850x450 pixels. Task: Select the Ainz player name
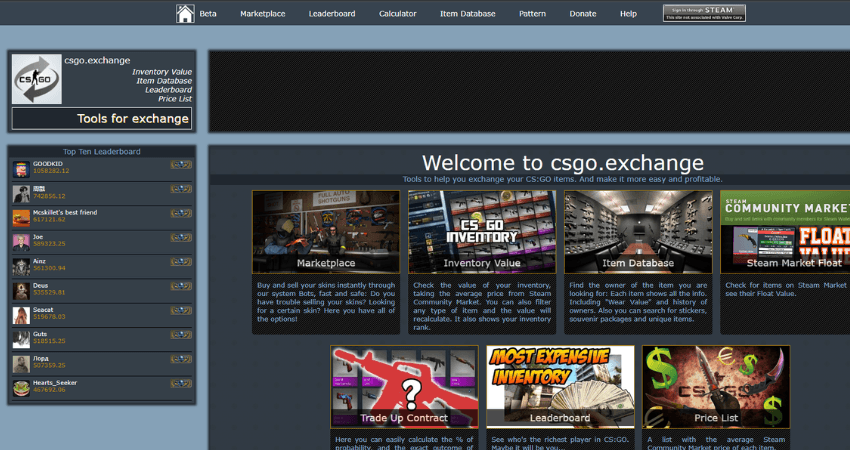(39, 261)
